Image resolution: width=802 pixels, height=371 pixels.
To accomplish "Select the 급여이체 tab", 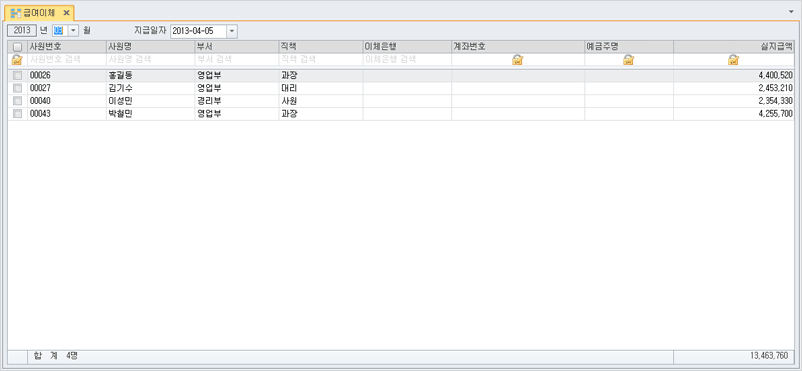I will click(40, 13).
